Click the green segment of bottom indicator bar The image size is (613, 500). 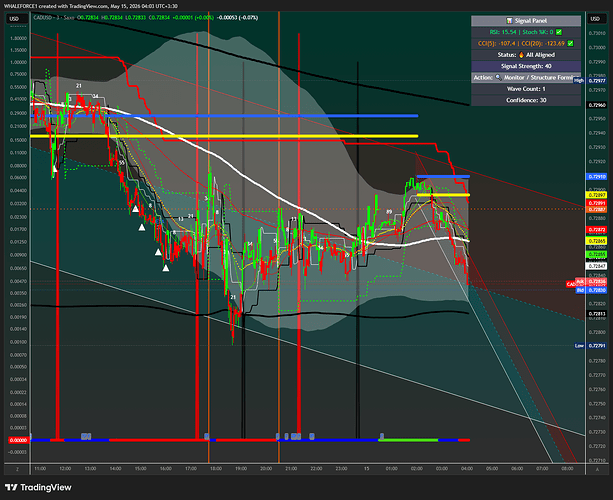(408, 440)
